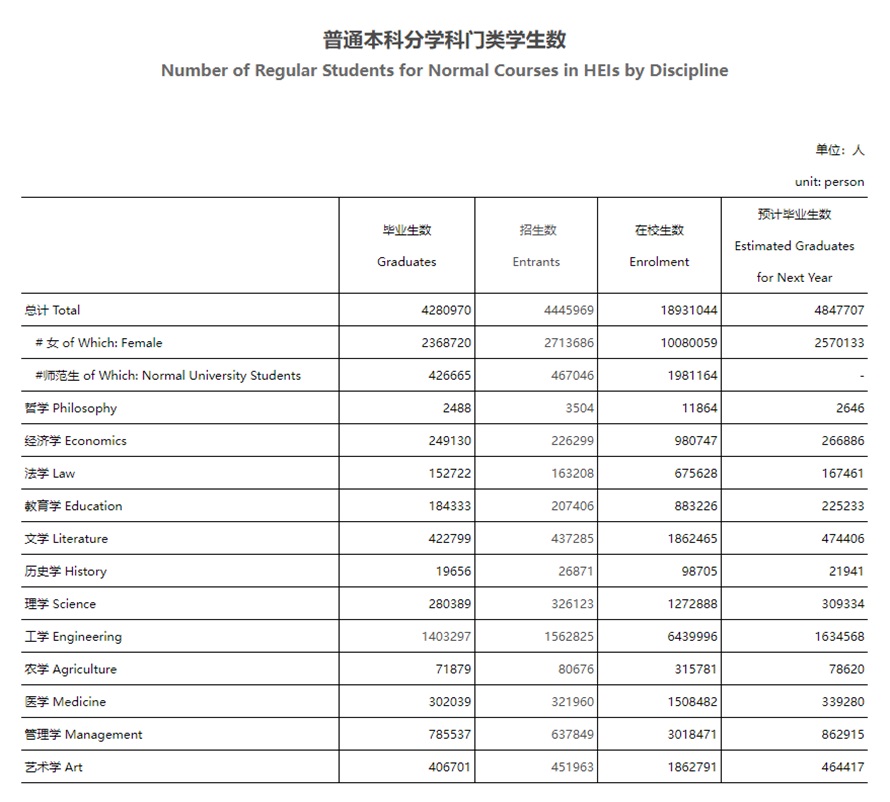The width and height of the screenshot is (890, 802).
Task: Select the 'of Which: Female' row label
Action: coord(99,343)
